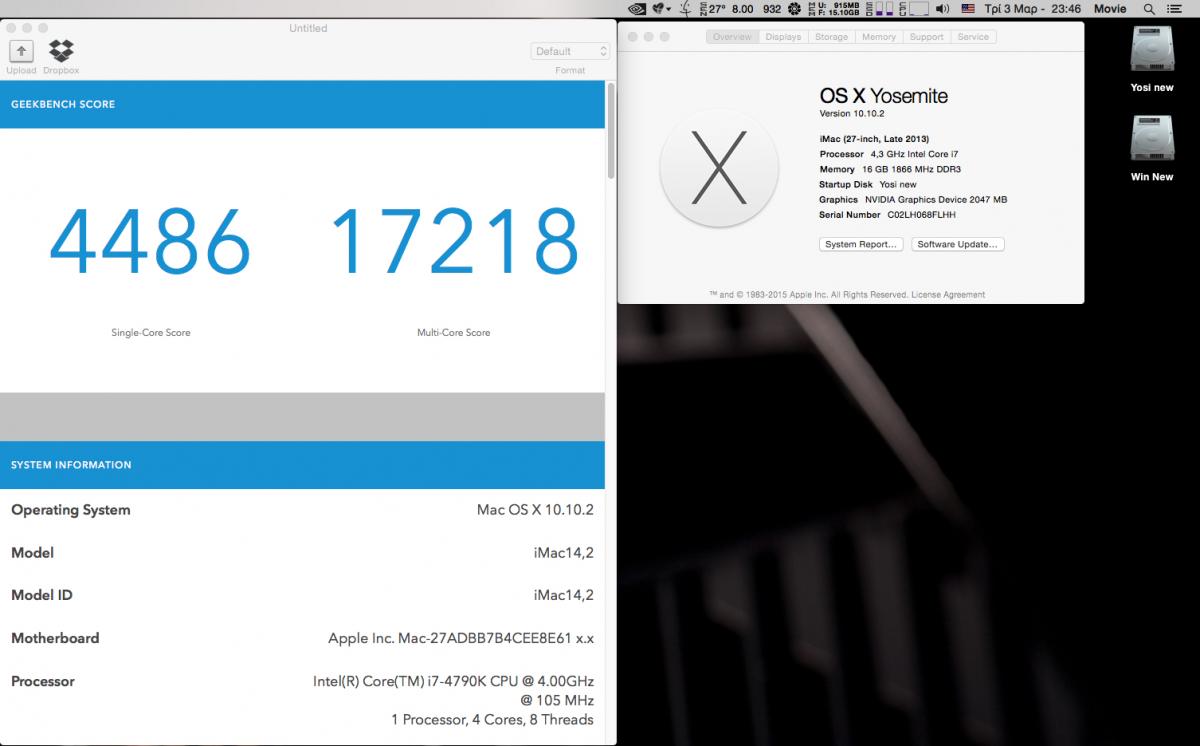
Task: Open the License Agreement link
Action: point(948,295)
